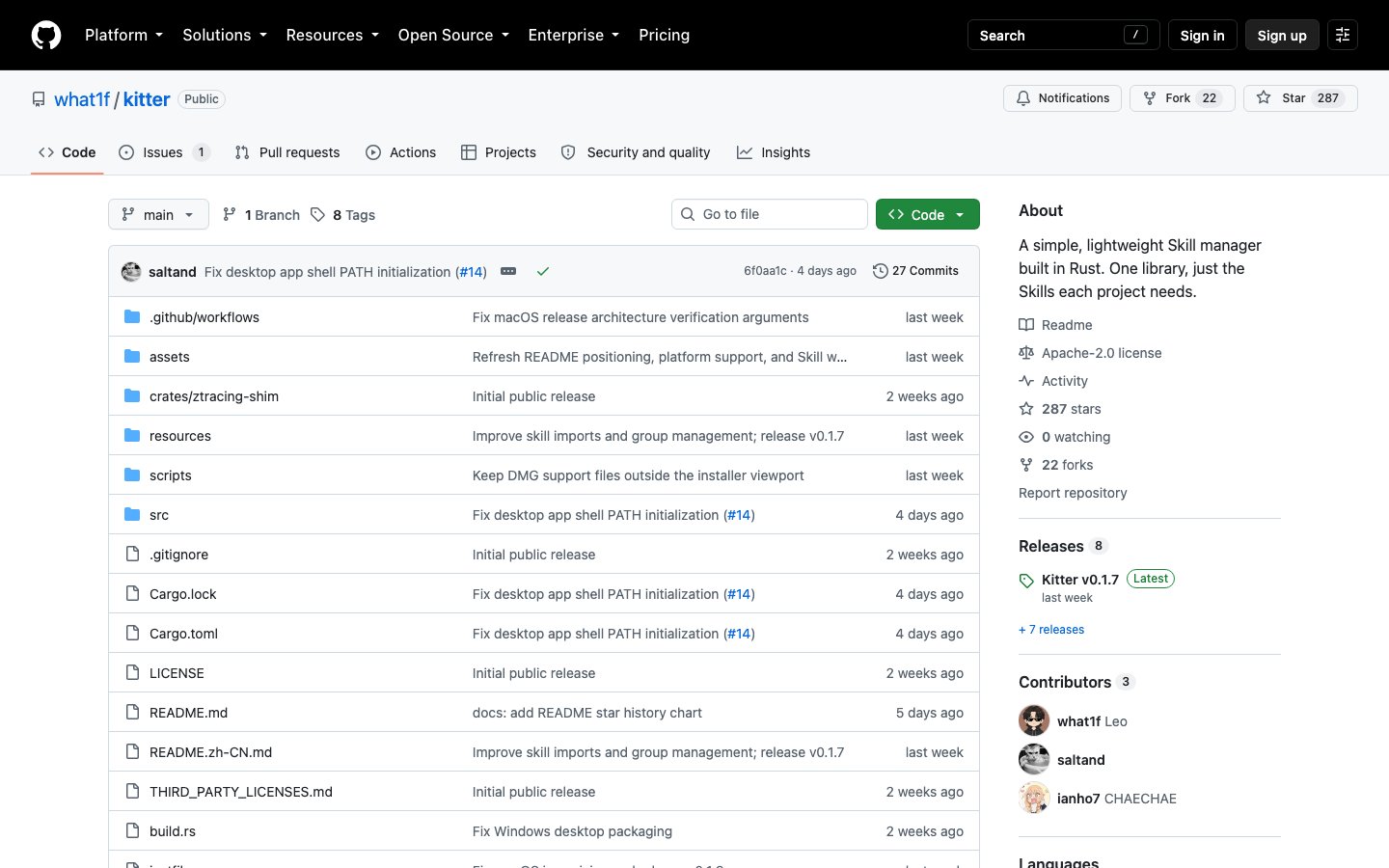Expand the Open Source menu
Image resolution: width=1389 pixels, height=868 pixels.
pyautogui.click(x=453, y=35)
